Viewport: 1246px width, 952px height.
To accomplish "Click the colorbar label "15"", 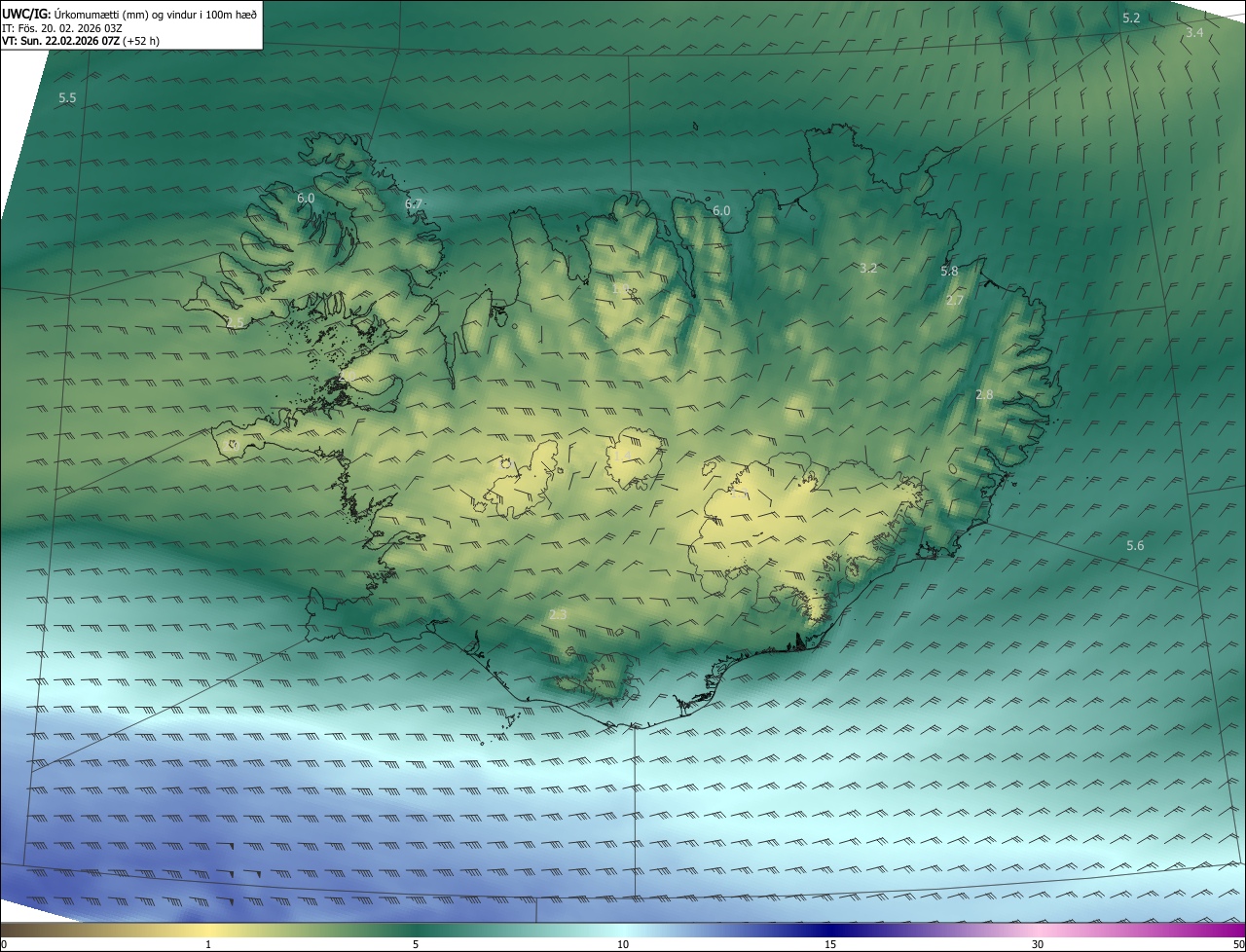I will pyautogui.click(x=830, y=944).
